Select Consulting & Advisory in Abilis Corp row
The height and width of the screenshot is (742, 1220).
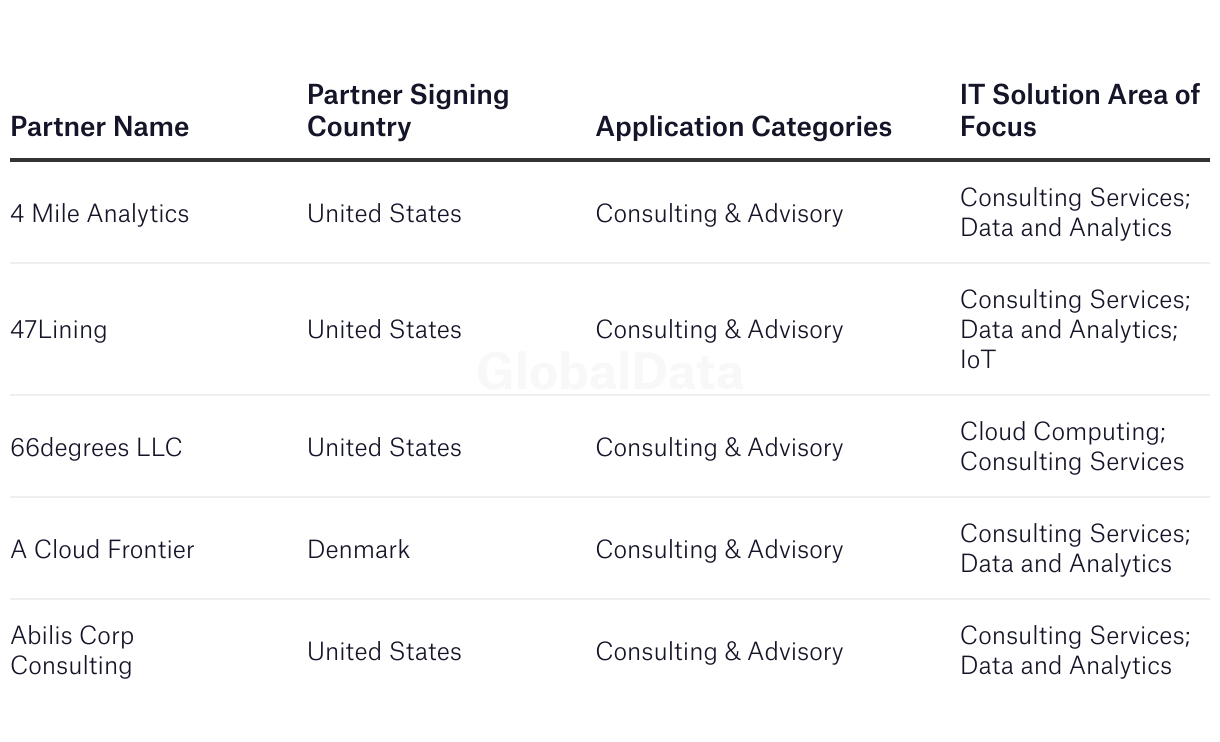point(719,652)
